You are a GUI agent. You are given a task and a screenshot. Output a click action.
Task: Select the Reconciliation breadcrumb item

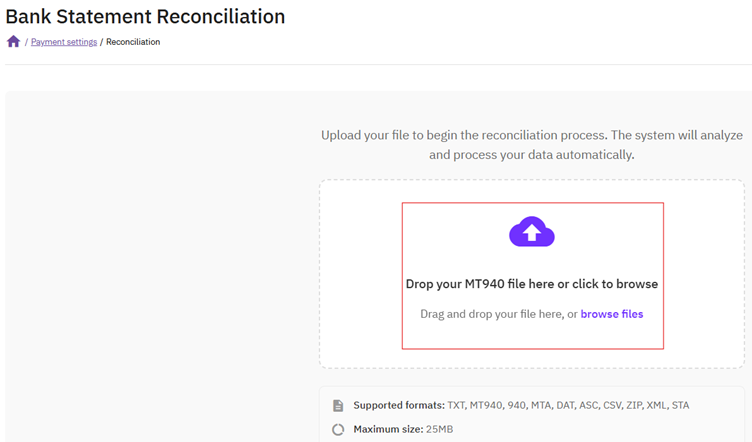tap(133, 42)
